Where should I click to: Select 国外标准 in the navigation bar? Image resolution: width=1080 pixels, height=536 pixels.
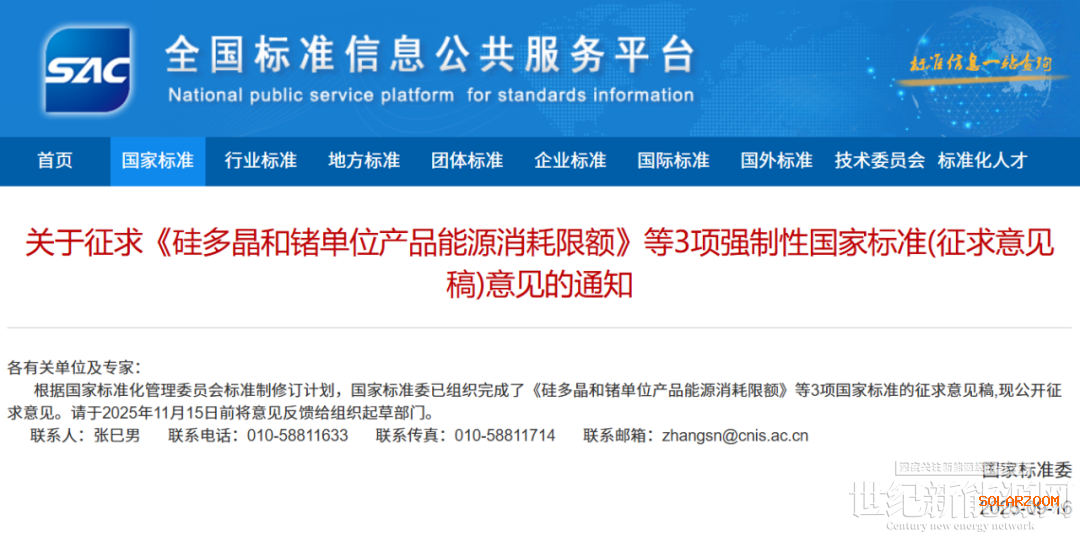point(776,161)
